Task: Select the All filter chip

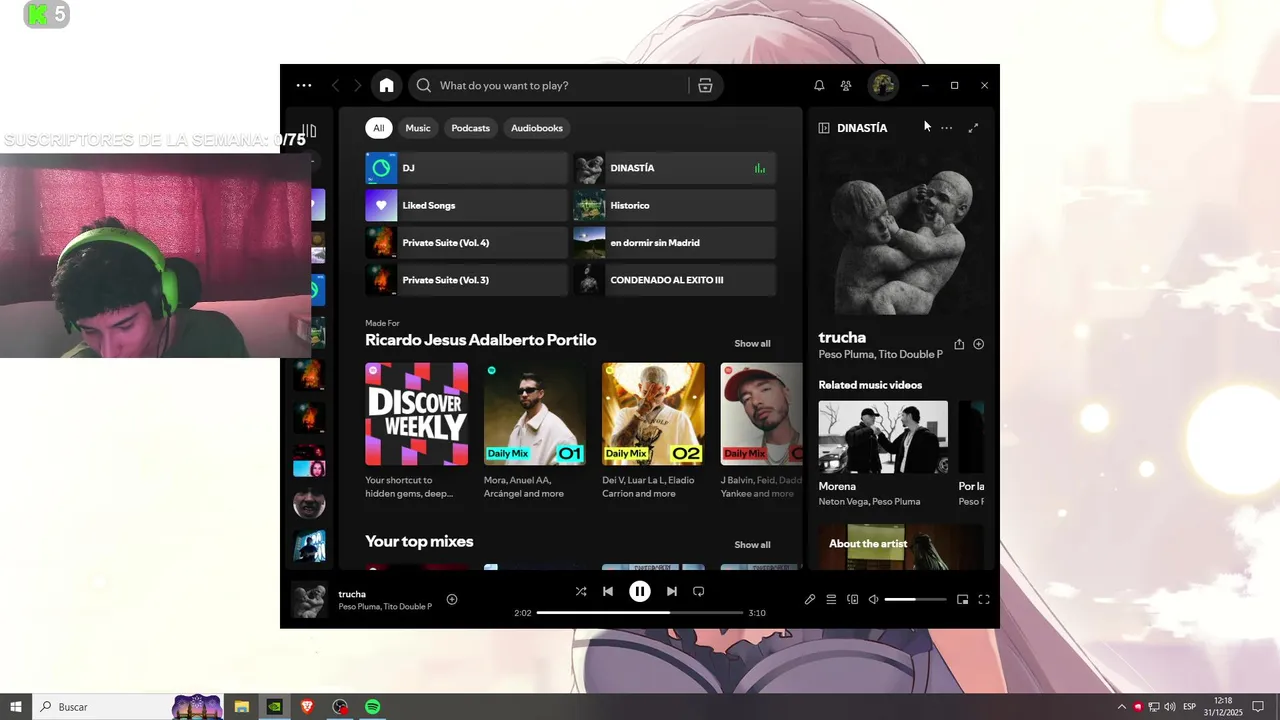Action: pyautogui.click(x=379, y=128)
